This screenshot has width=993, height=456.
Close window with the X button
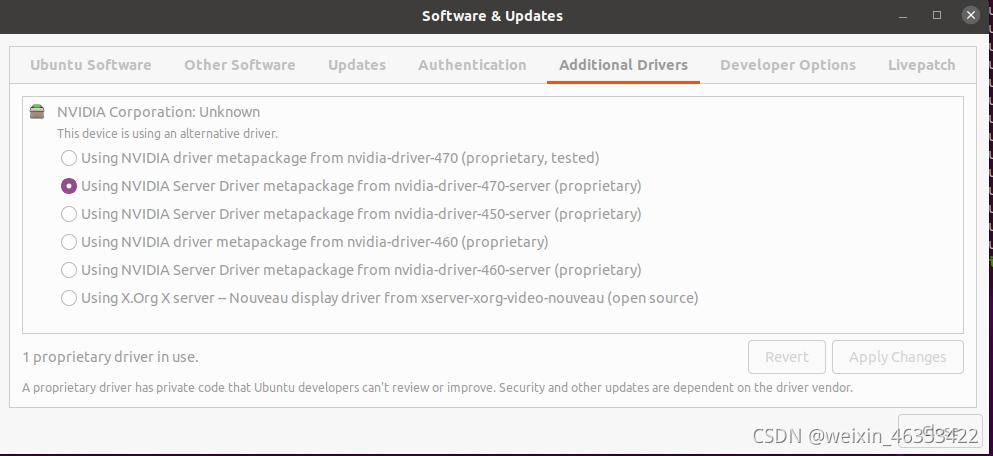(971, 15)
